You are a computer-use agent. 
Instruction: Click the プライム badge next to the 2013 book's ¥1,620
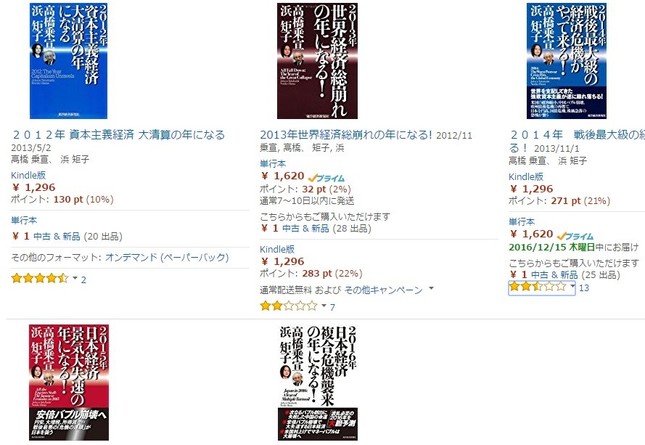(326, 178)
